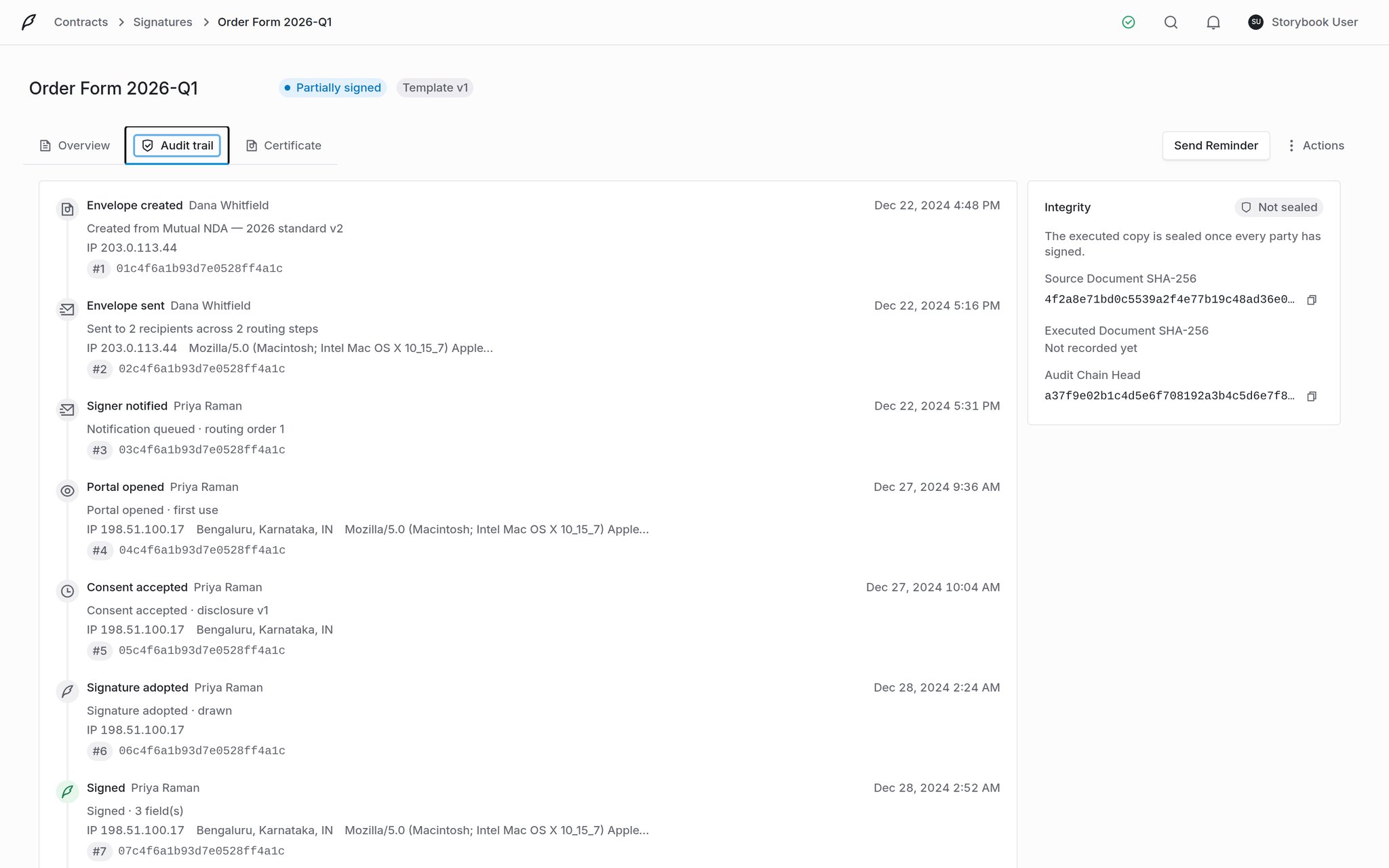Viewport: 1389px width, 868px height.
Task: Click the #2 sequence badge
Action: pyautogui.click(x=100, y=369)
